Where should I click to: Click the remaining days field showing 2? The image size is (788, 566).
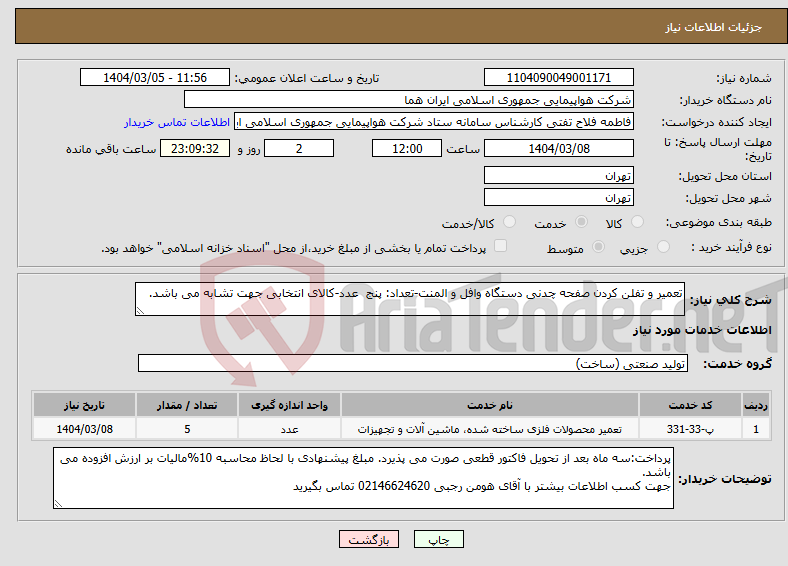coord(299,148)
